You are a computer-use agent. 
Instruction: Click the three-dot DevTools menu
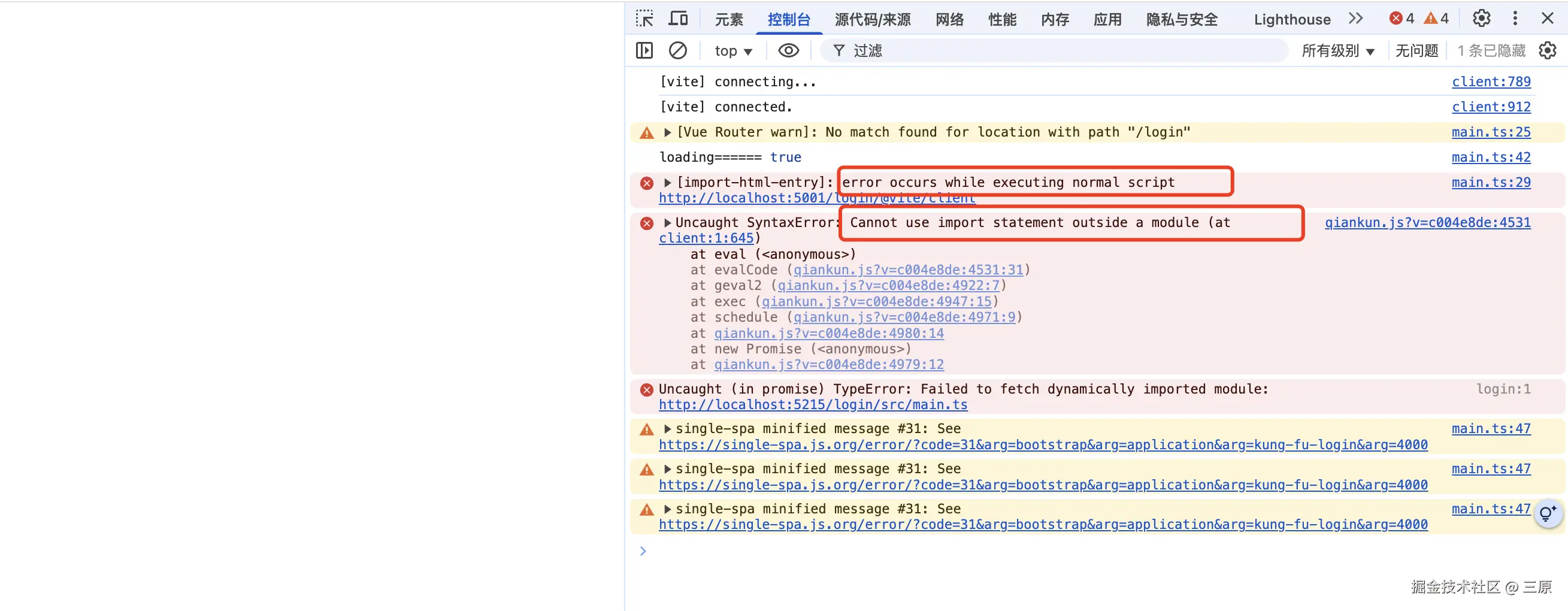point(1515,19)
